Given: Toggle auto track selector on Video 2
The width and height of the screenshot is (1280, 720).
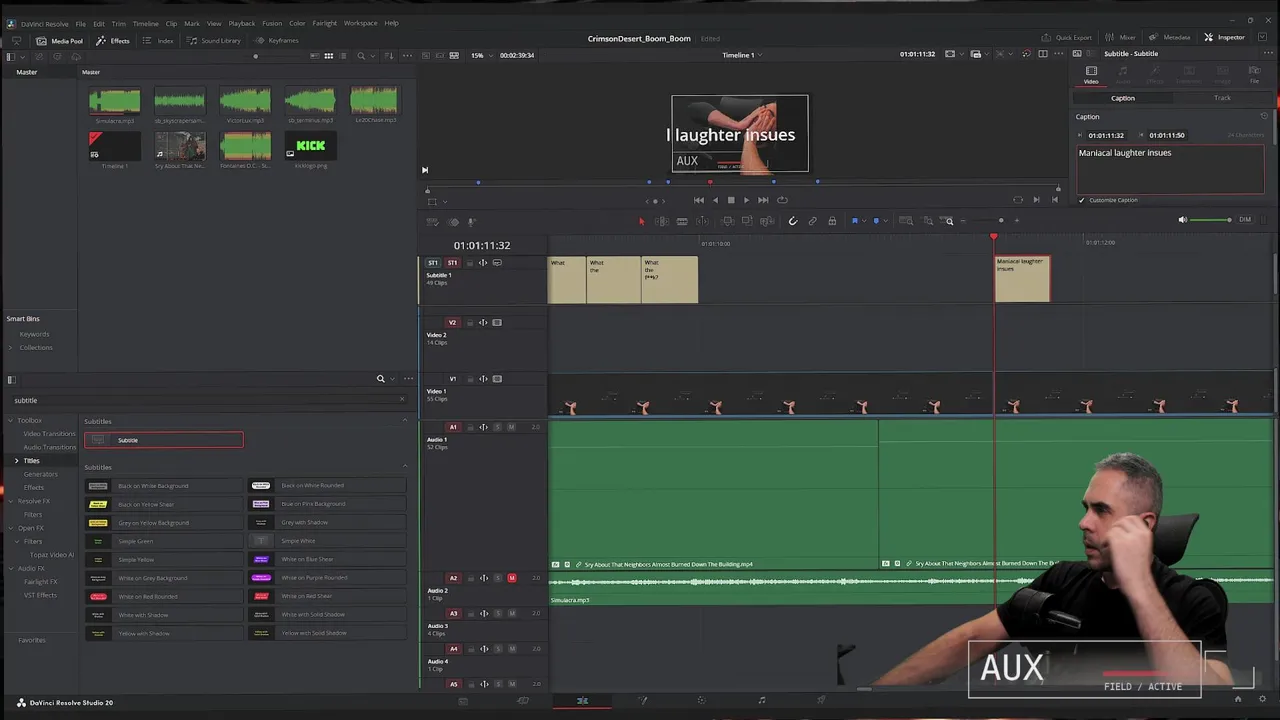Looking at the screenshot, I should pos(483,322).
